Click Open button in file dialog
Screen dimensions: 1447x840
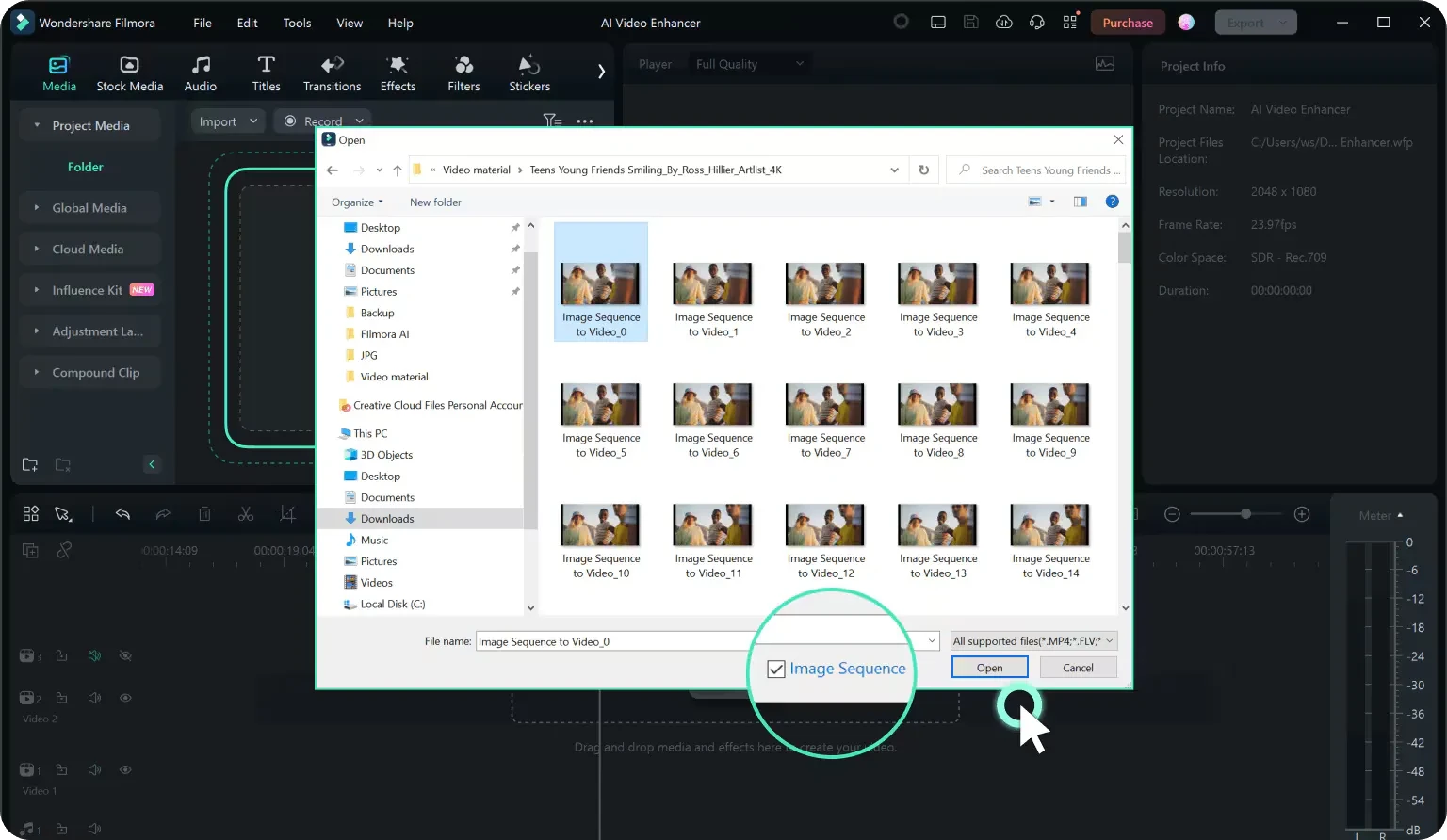click(989, 668)
